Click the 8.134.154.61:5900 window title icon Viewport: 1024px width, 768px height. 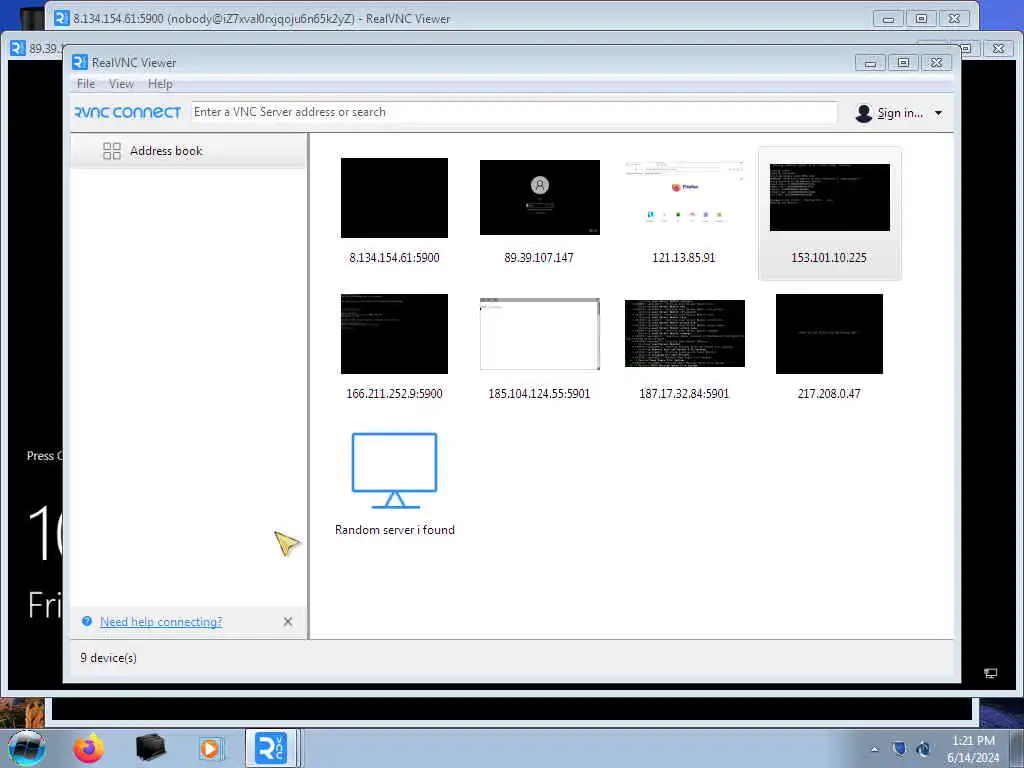pos(62,18)
